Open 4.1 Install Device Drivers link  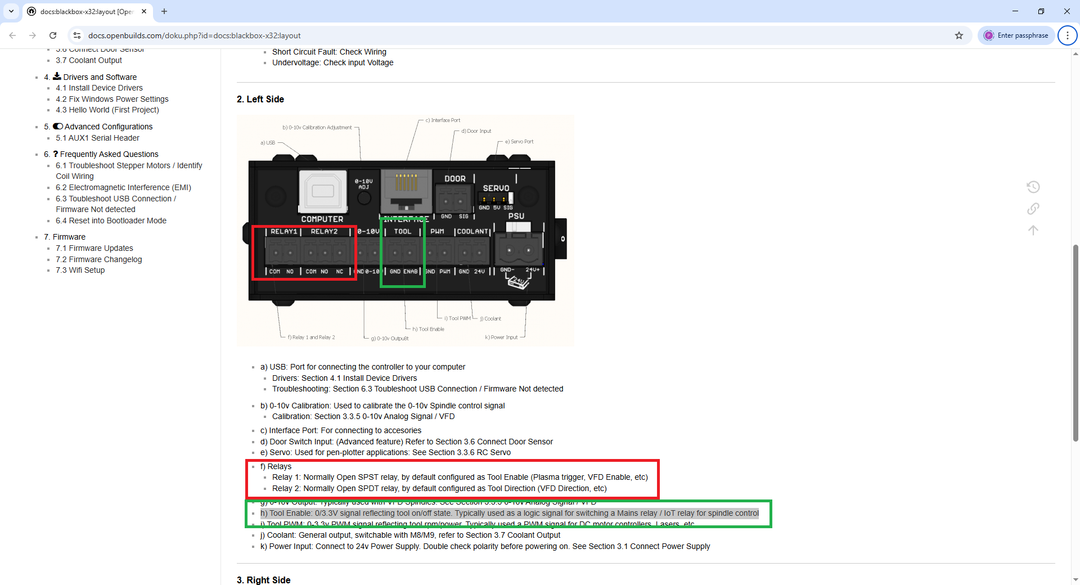click(99, 88)
